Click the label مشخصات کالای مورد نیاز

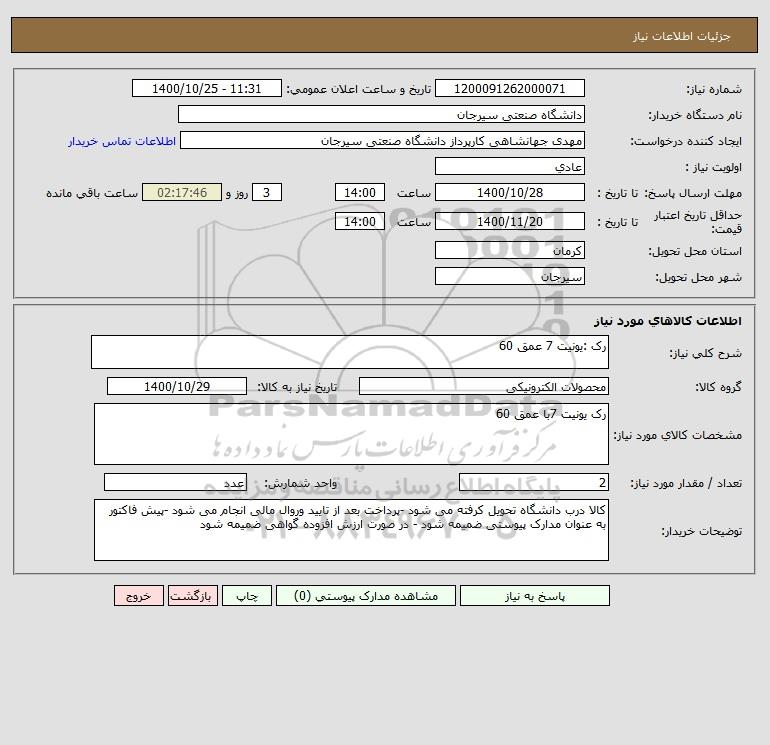coord(678,435)
